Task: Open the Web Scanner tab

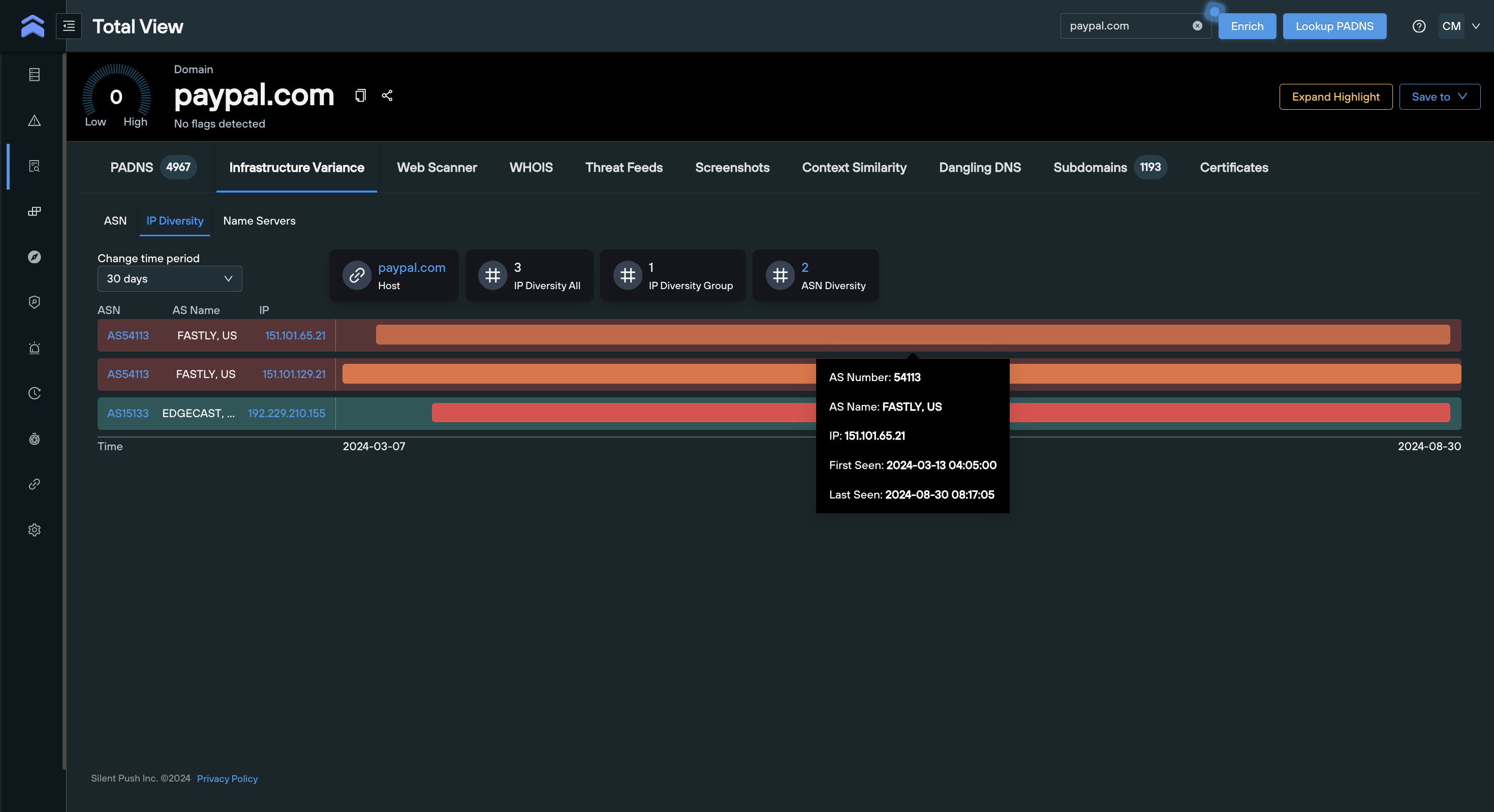Action: coord(437,168)
